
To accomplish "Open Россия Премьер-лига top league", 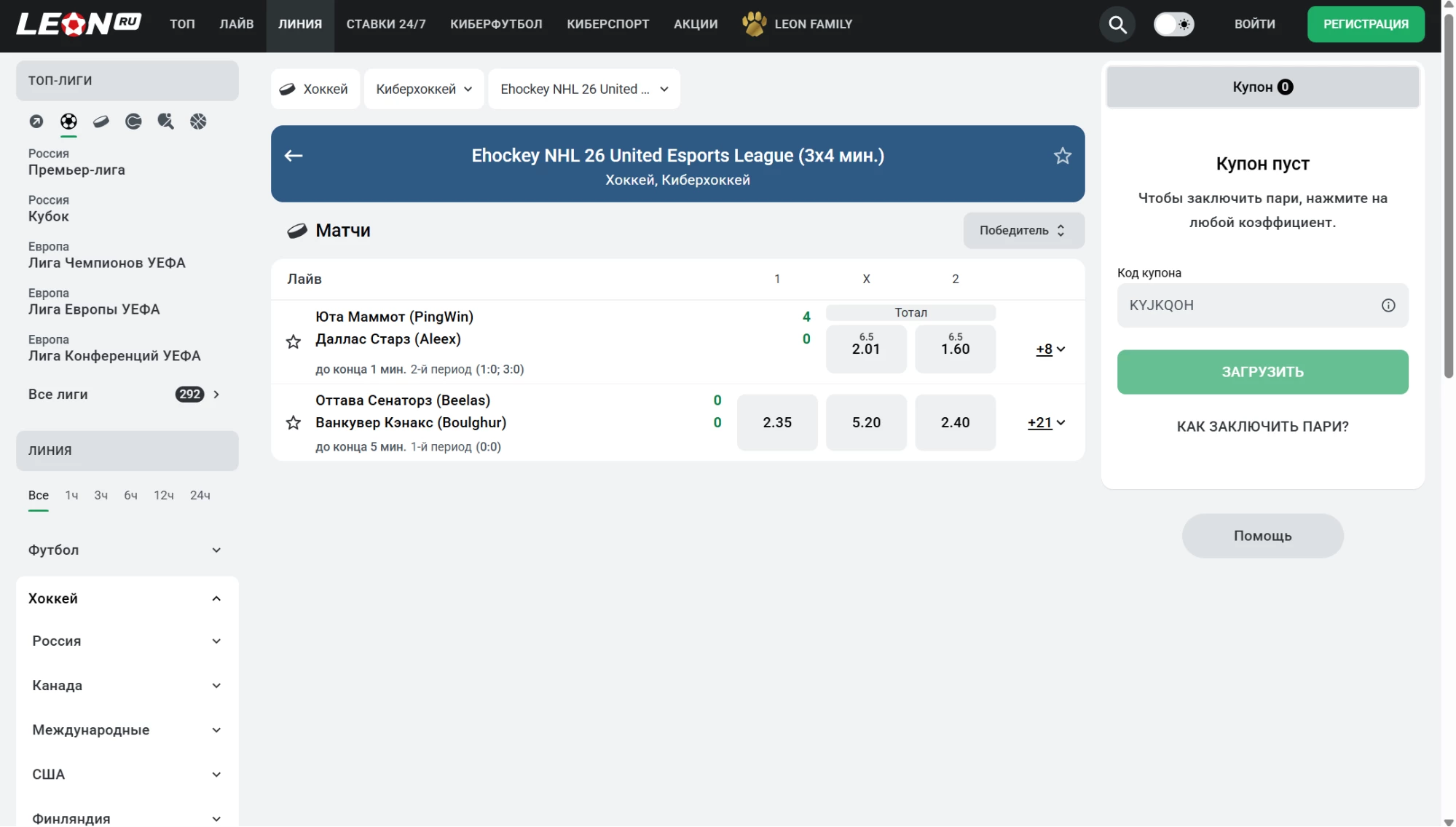I will coord(76,162).
